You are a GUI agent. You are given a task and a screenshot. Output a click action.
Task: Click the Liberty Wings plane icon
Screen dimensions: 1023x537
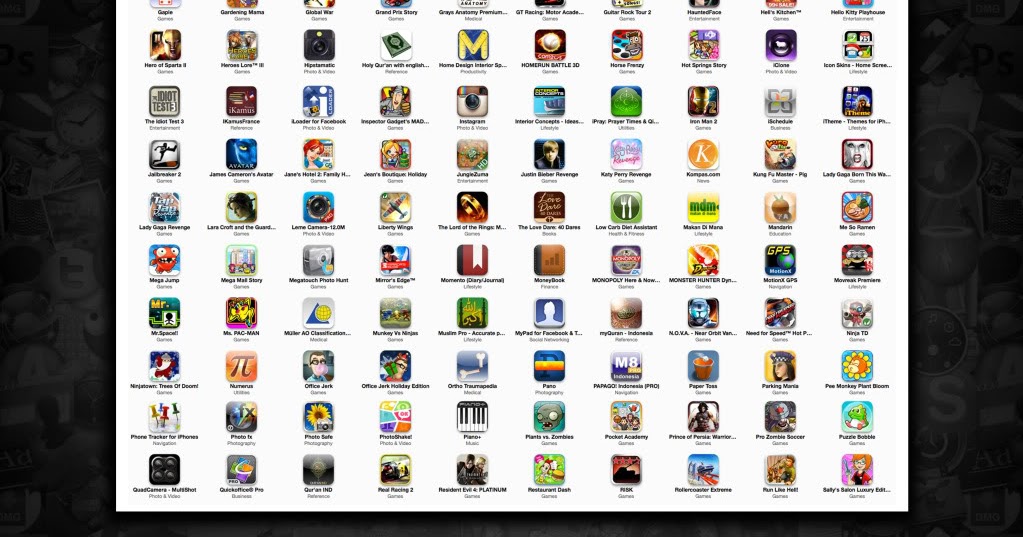[395, 207]
